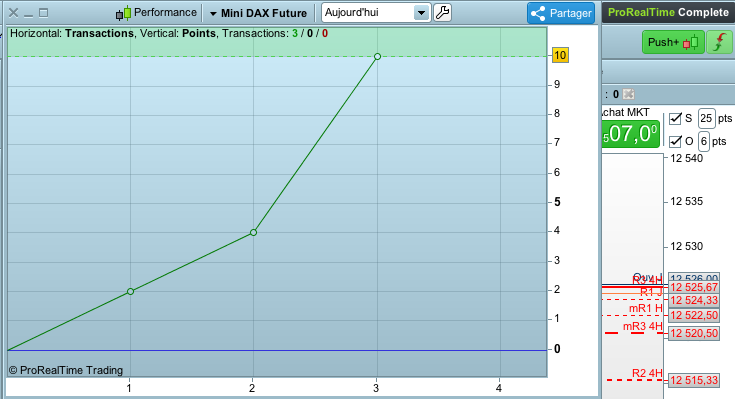Click the mR3 4H level label
The image size is (735, 399).
click(x=643, y=326)
